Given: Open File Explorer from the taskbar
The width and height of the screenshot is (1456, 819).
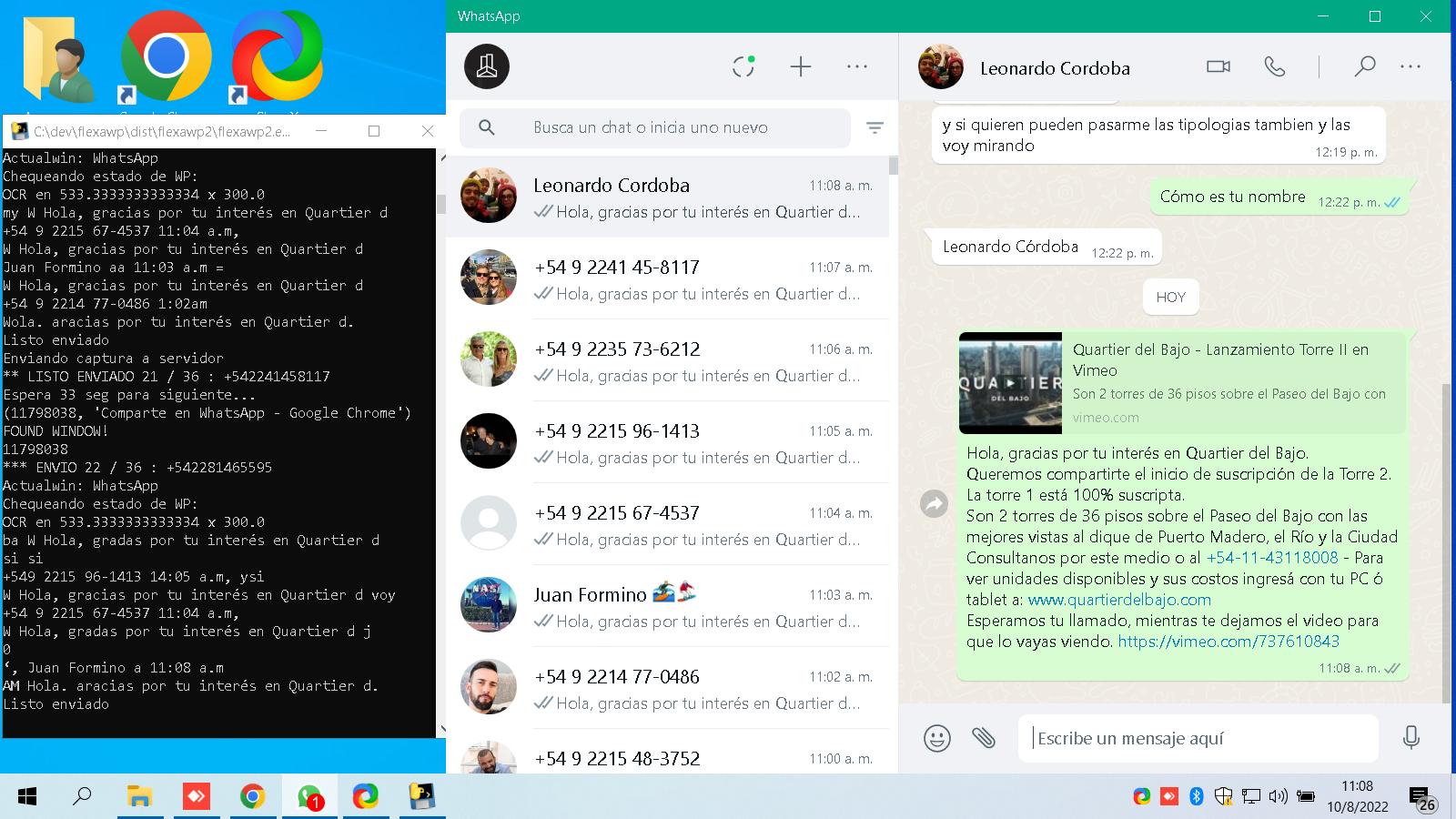Looking at the screenshot, I should point(139,797).
